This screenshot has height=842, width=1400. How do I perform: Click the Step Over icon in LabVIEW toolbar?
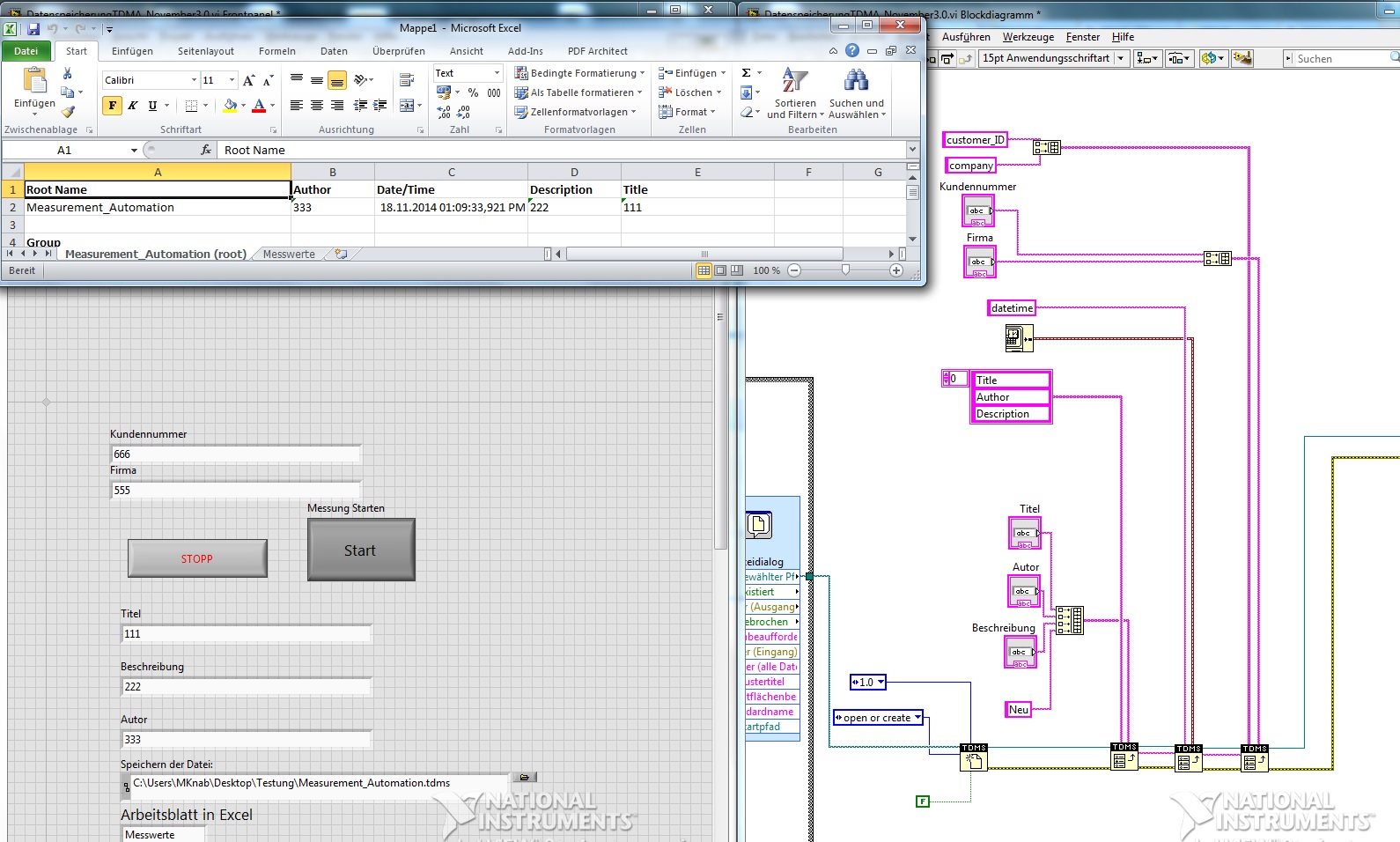tap(947, 58)
